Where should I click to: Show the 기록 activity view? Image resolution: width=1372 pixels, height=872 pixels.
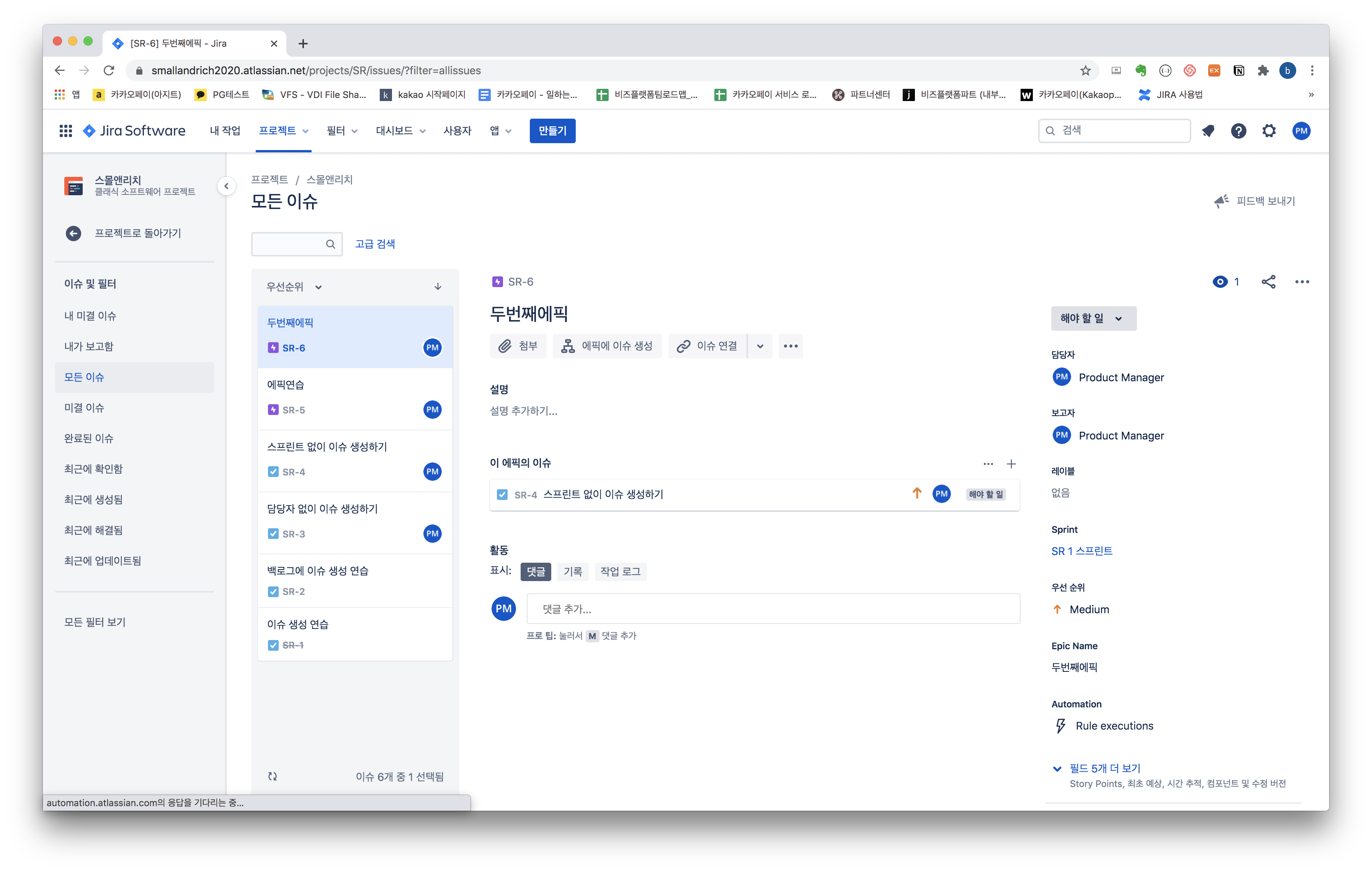(x=573, y=571)
